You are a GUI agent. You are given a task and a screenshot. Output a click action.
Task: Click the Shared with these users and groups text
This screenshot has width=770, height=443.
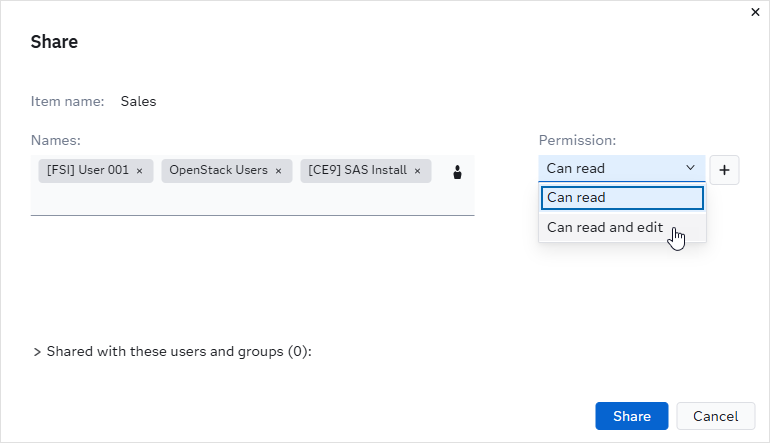179,352
